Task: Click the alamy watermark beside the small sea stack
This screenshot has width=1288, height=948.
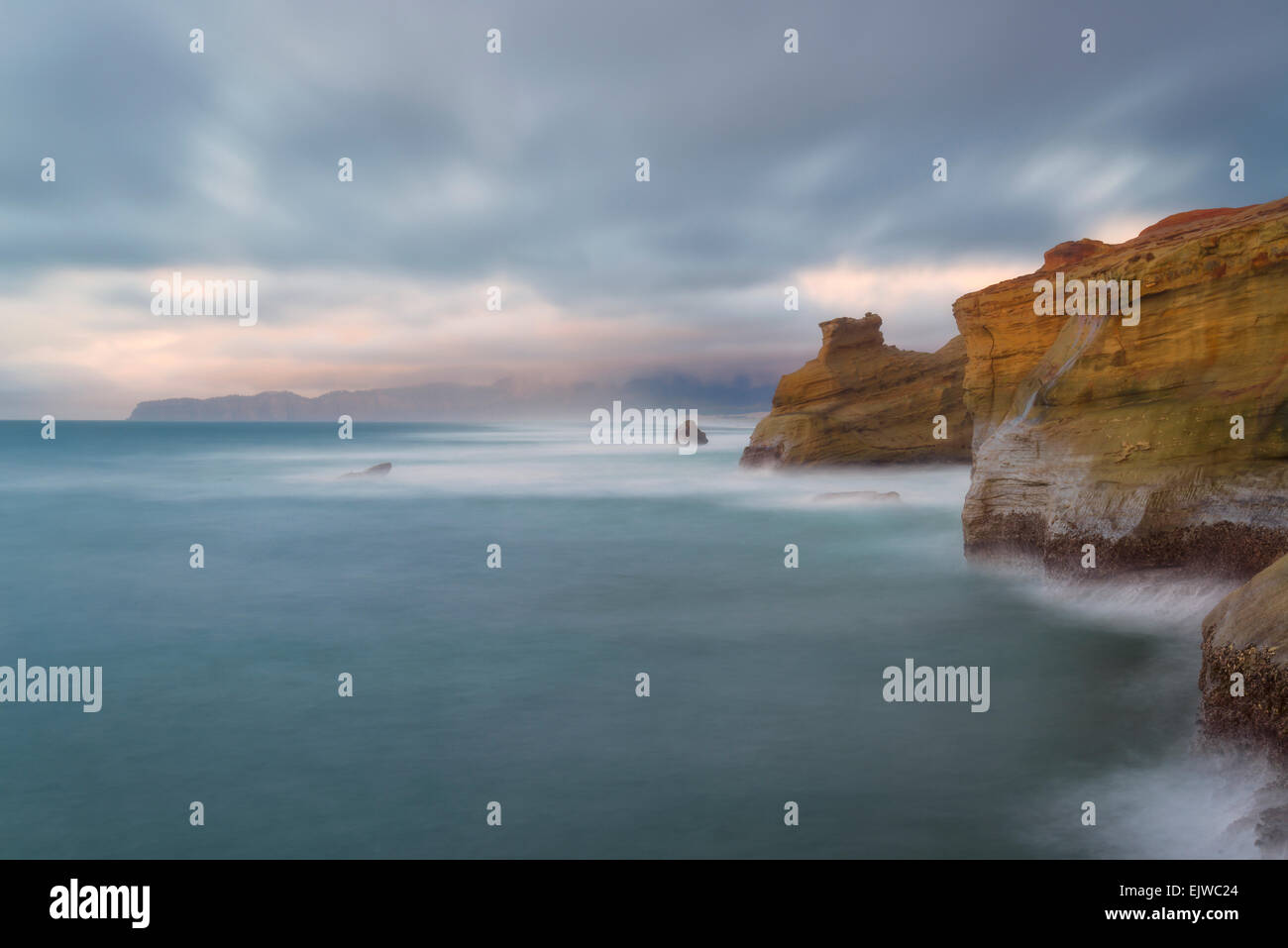Action: [644, 425]
